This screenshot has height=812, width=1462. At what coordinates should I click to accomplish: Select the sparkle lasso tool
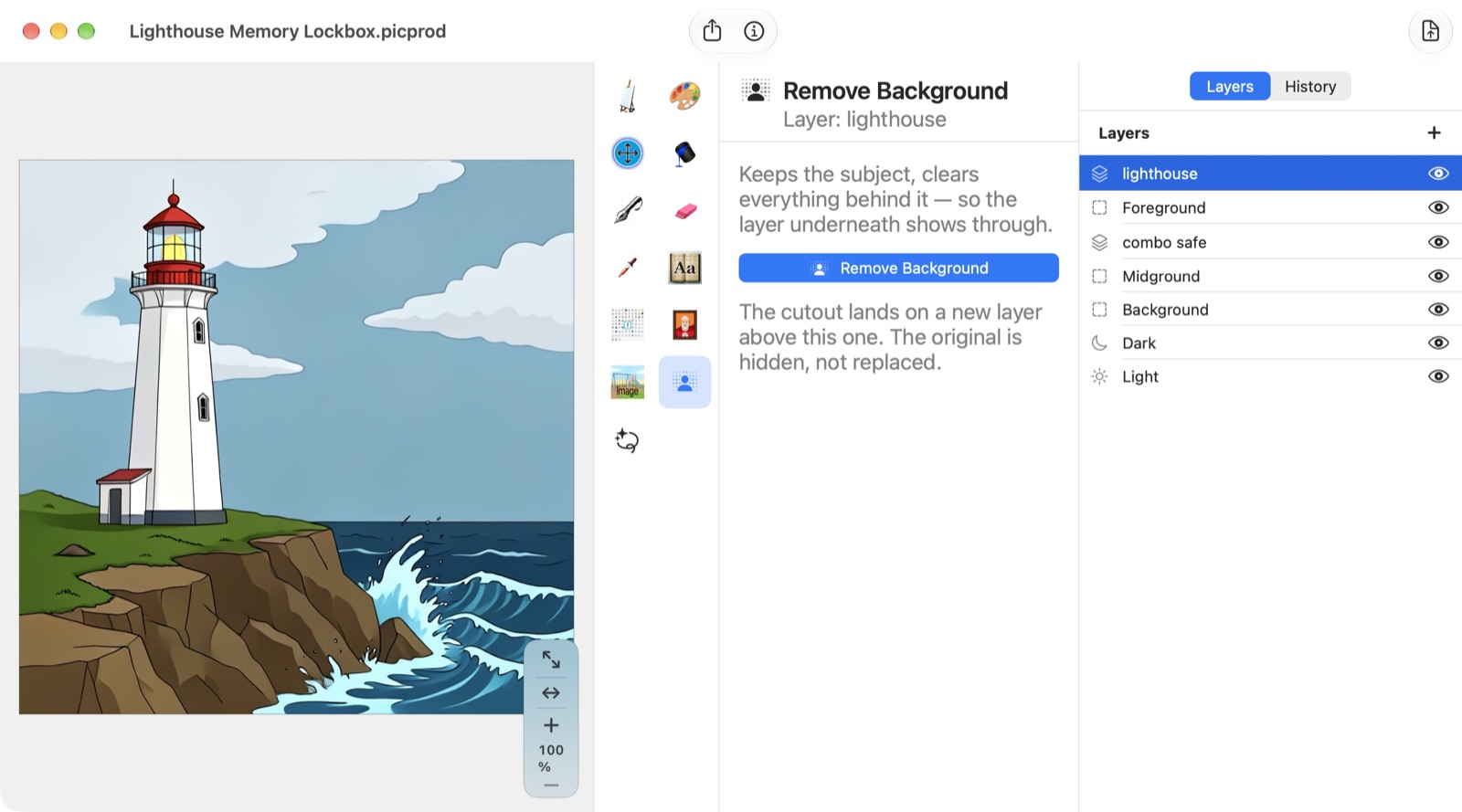pyautogui.click(x=627, y=440)
